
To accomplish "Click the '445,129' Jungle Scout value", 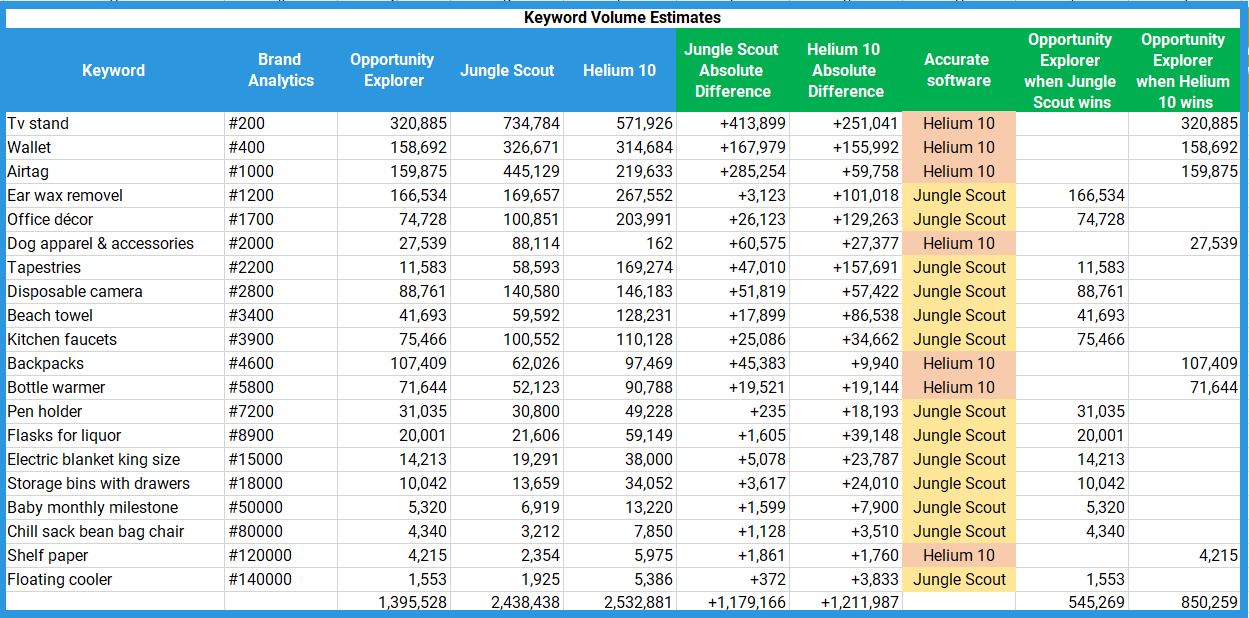I will (x=507, y=172).
